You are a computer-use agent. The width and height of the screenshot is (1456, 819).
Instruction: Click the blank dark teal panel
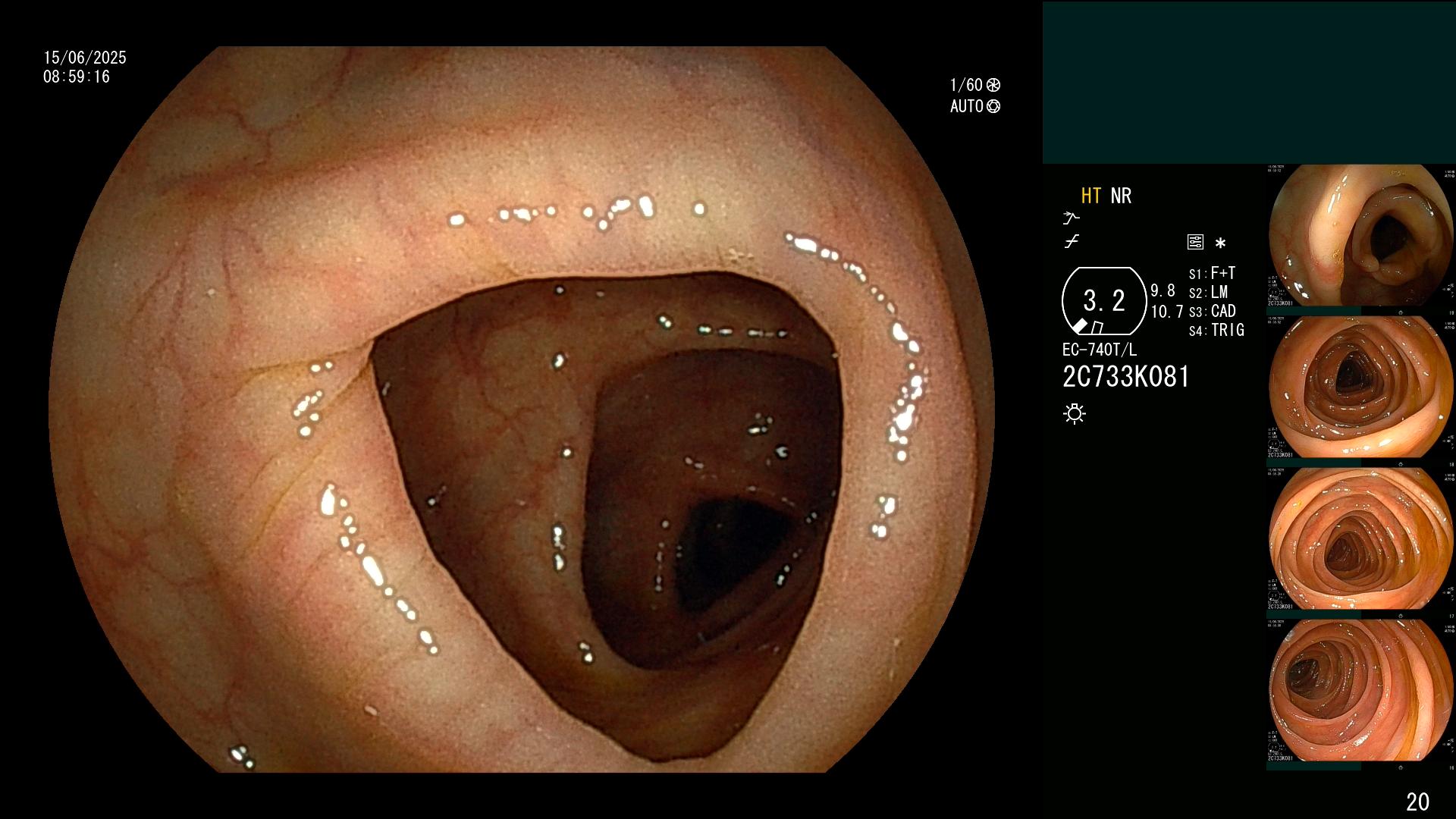(1249, 83)
